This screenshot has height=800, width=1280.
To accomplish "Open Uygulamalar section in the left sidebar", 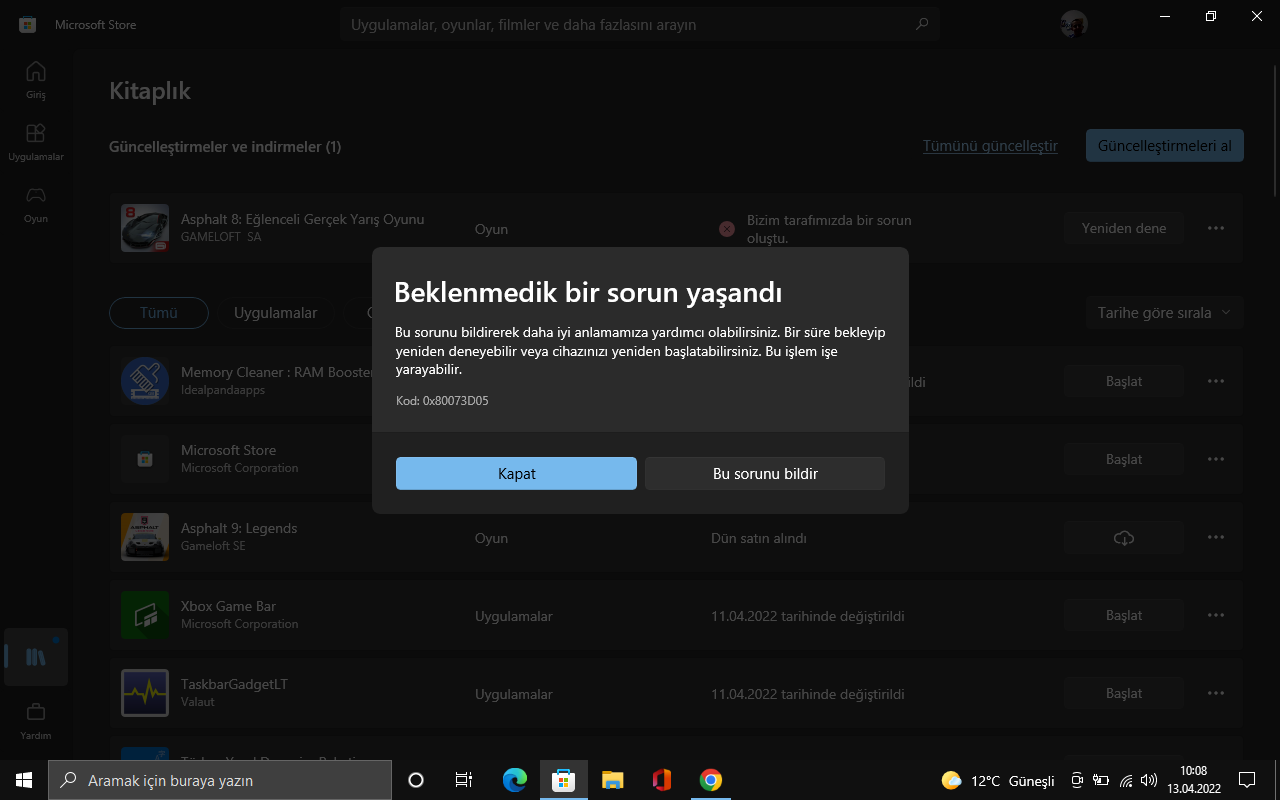I will [36, 142].
